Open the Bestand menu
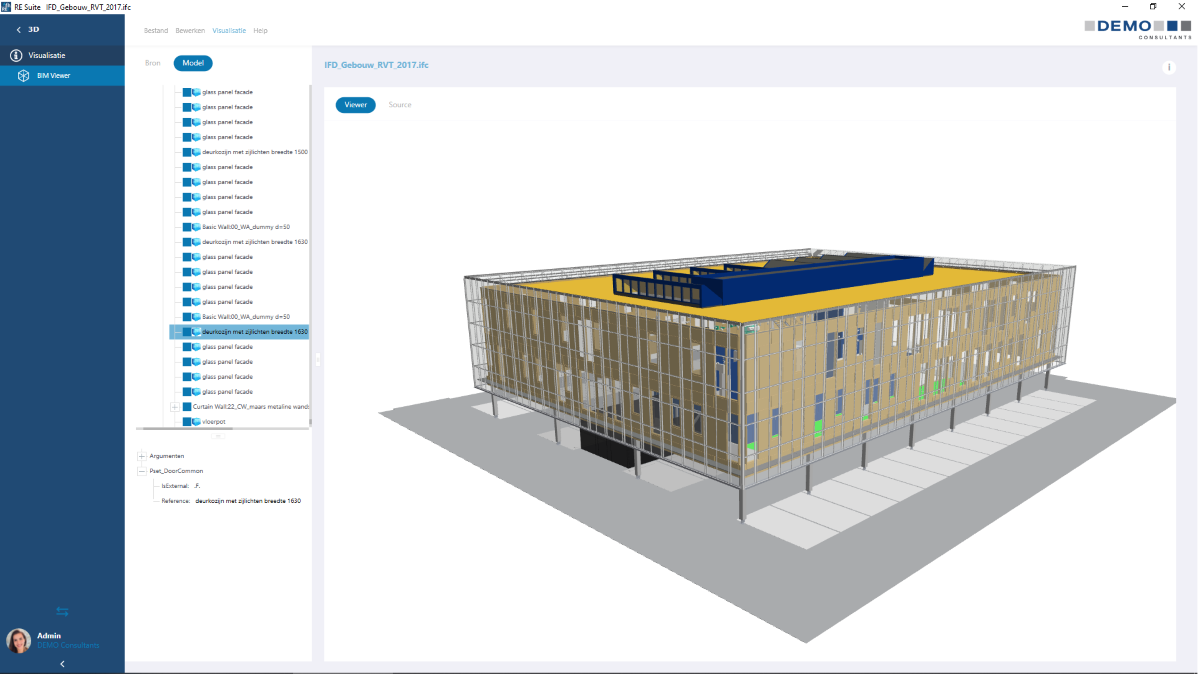1200x674 pixels. (x=155, y=31)
